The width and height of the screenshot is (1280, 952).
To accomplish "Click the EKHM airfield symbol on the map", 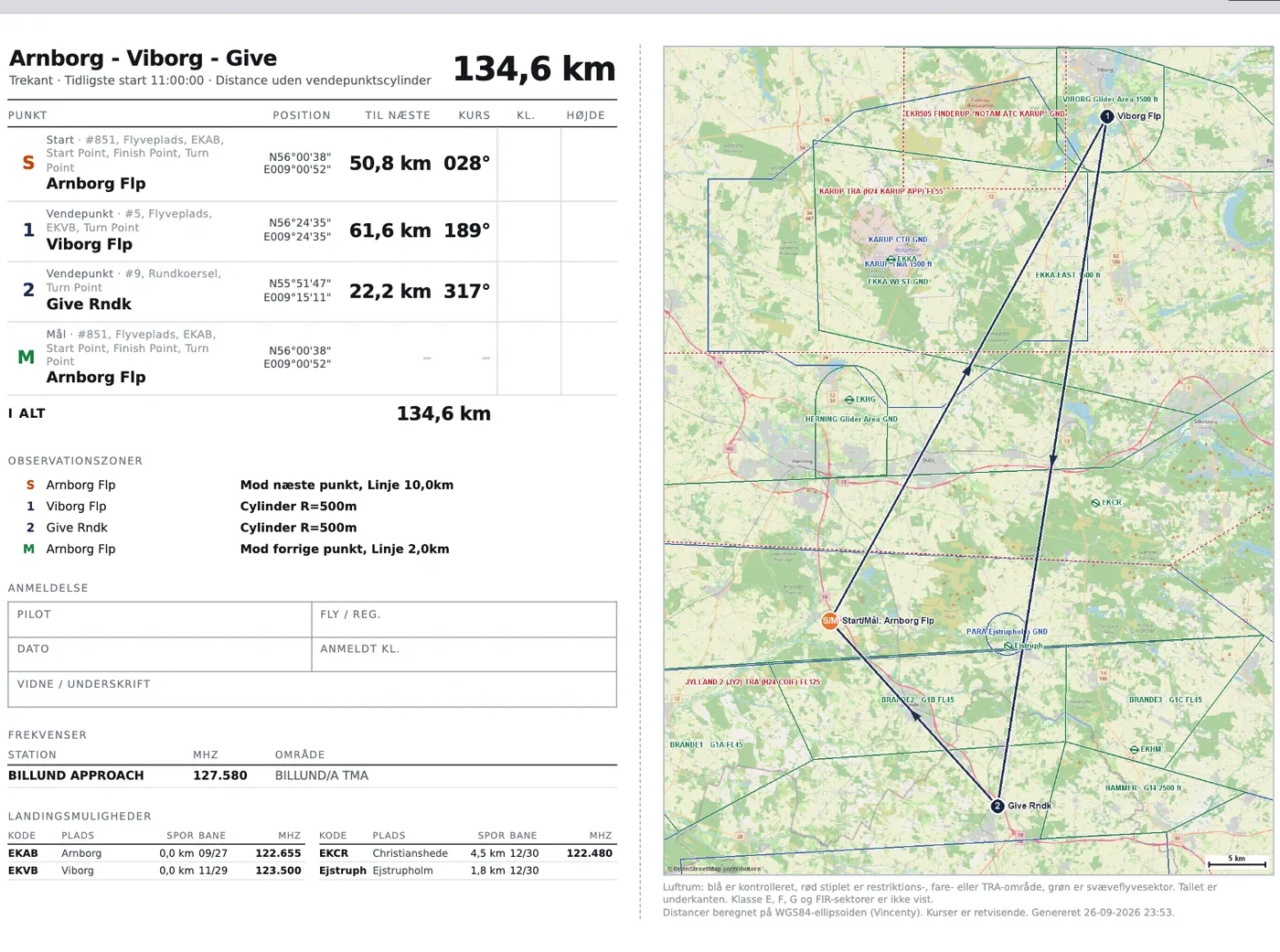I will point(1134,750).
